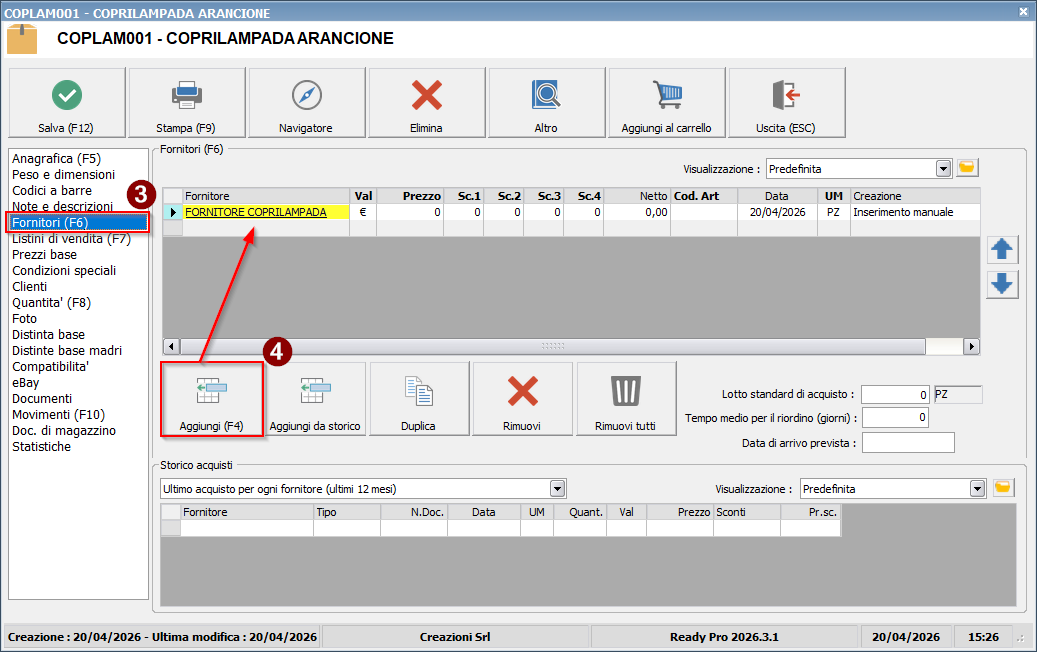This screenshot has height=652, width=1037.
Task: Open the FORNITORE COPRILAMPADA supplier link
Action: click(256, 212)
